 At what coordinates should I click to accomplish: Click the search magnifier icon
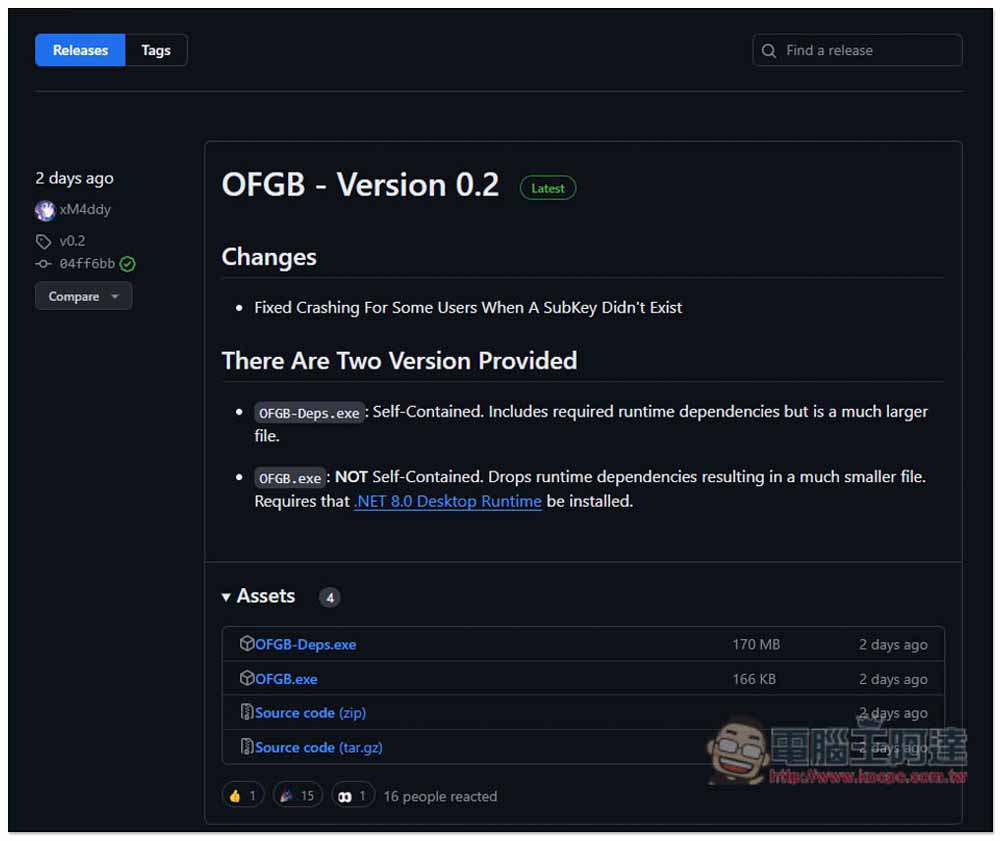pyautogui.click(x=768, y=51)
